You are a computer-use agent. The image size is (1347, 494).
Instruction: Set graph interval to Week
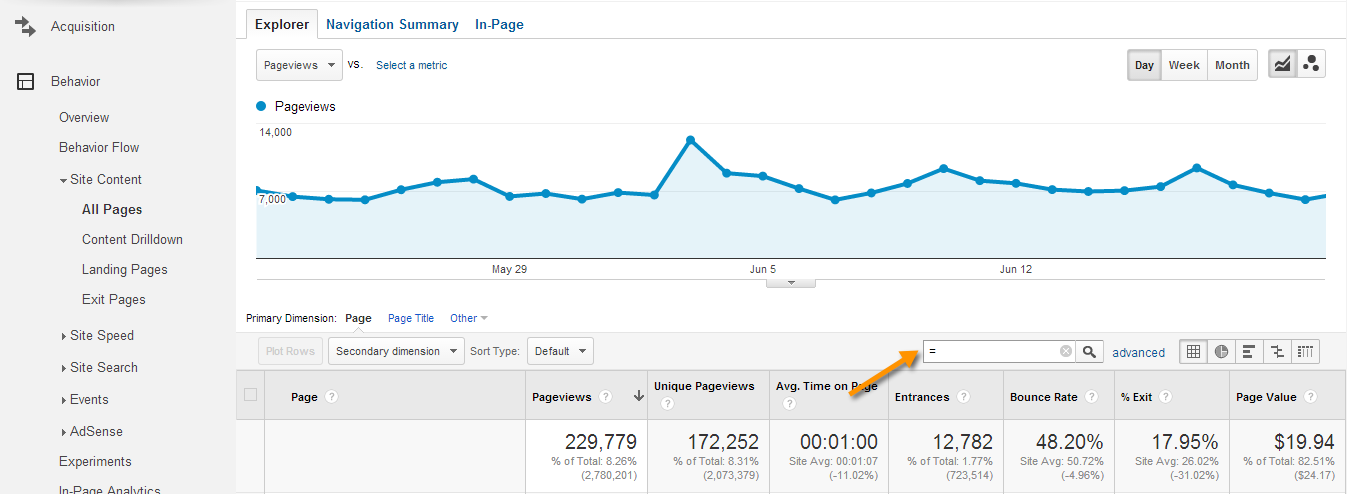(x=1184, y=65)
